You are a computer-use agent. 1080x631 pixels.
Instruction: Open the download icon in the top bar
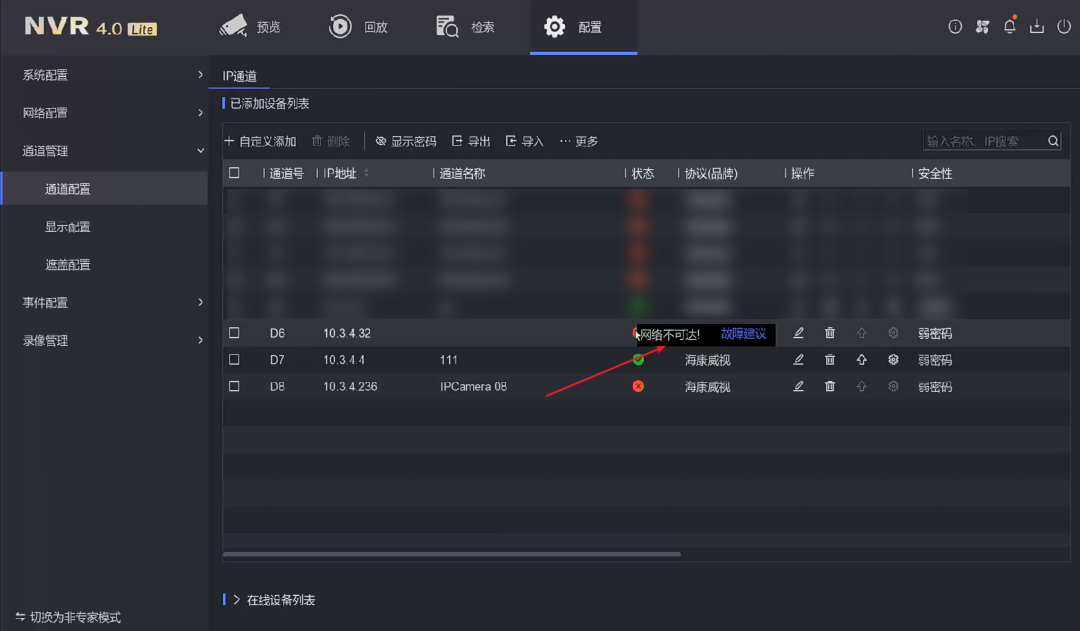tap(1037, 27)
